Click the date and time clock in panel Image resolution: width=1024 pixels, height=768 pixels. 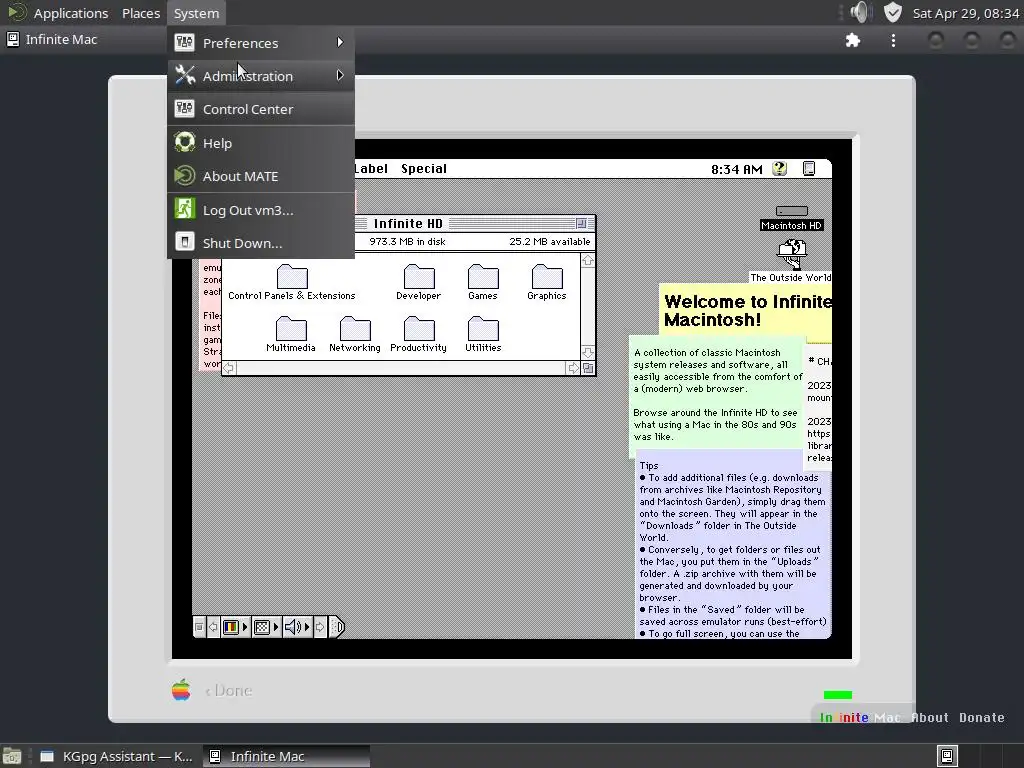pos(965,13)
